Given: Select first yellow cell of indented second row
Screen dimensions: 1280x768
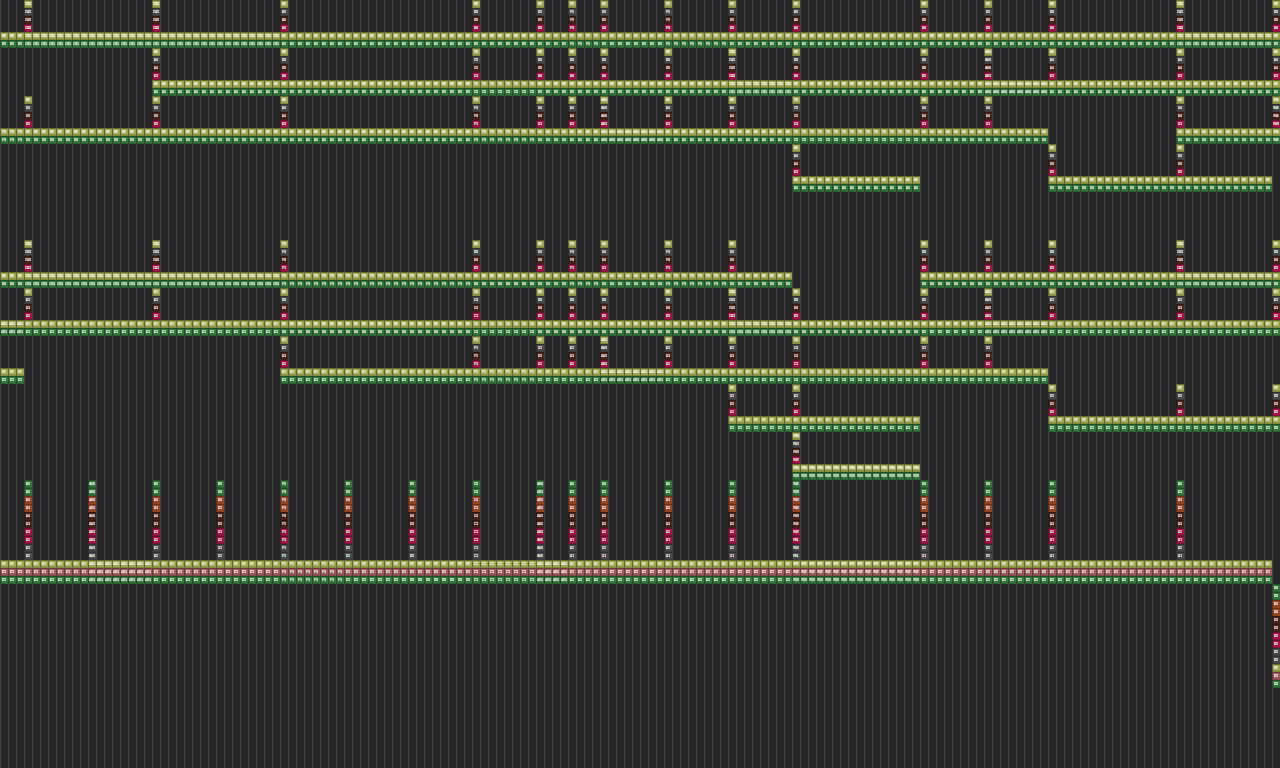Looking at the screenshot, I should click(x=156, y=84).
